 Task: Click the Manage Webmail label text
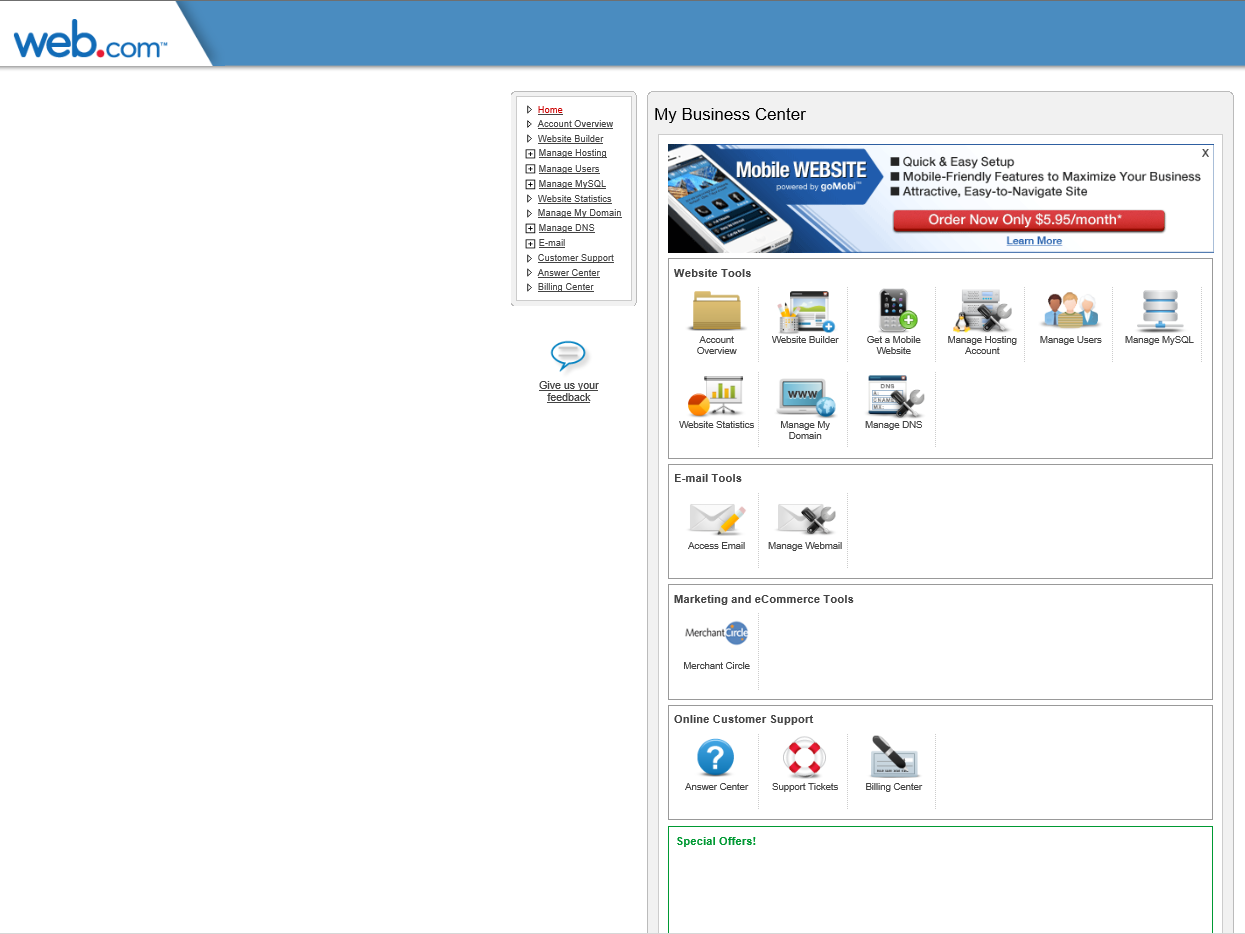pyautogui.click(x=805, y=546)
